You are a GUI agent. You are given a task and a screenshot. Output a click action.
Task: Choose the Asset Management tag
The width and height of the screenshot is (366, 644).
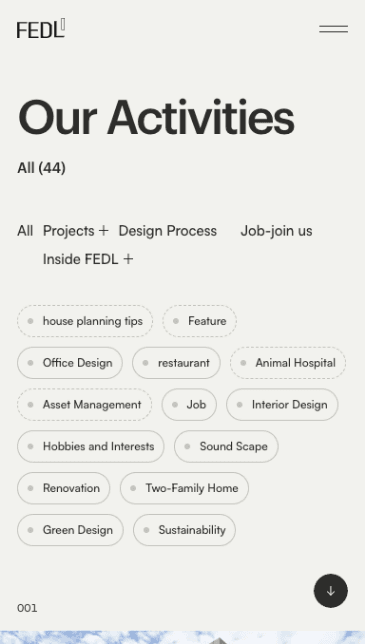click(85, 405)
